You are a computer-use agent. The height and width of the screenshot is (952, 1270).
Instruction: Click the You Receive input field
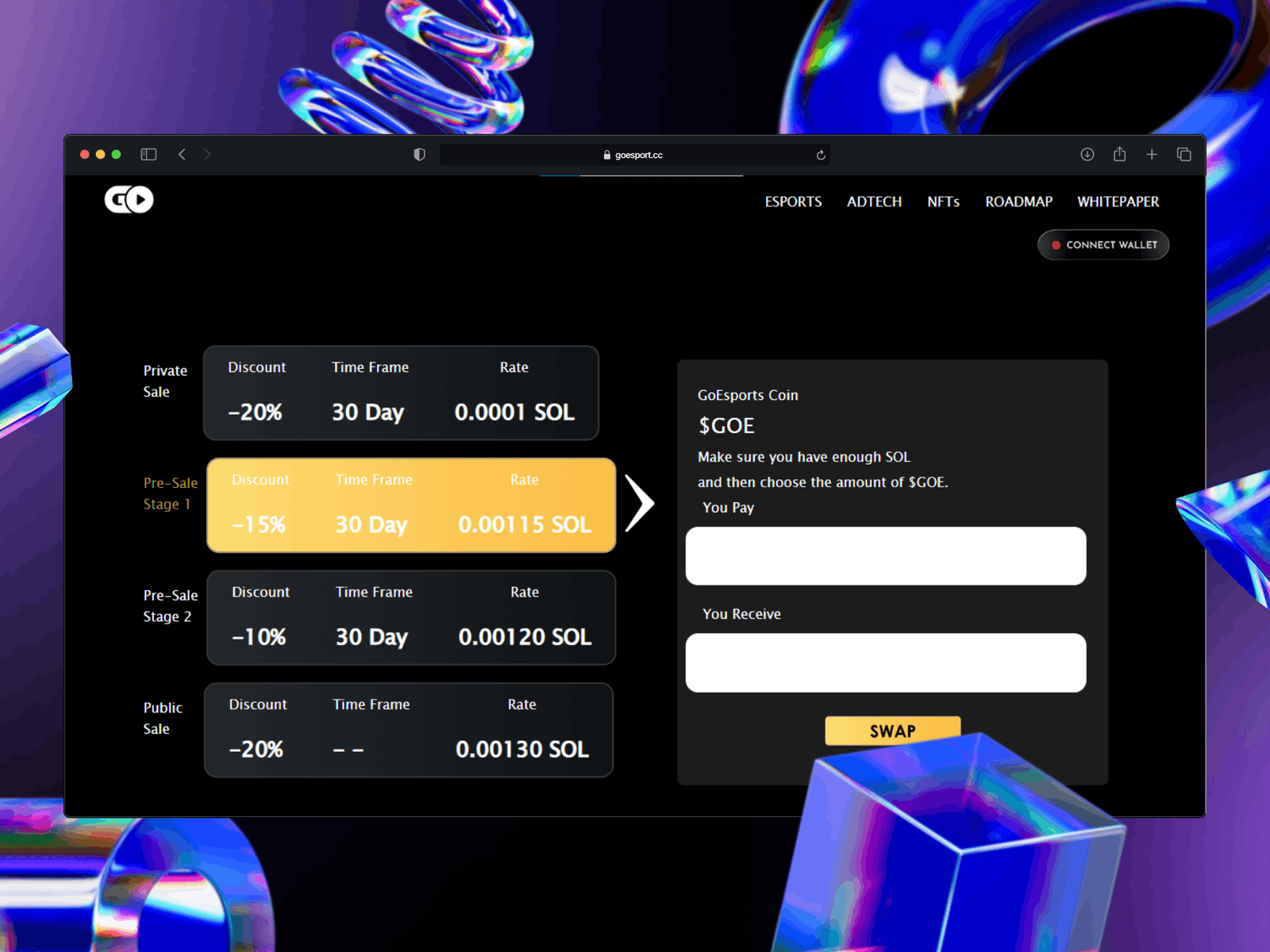click(886, 662)
